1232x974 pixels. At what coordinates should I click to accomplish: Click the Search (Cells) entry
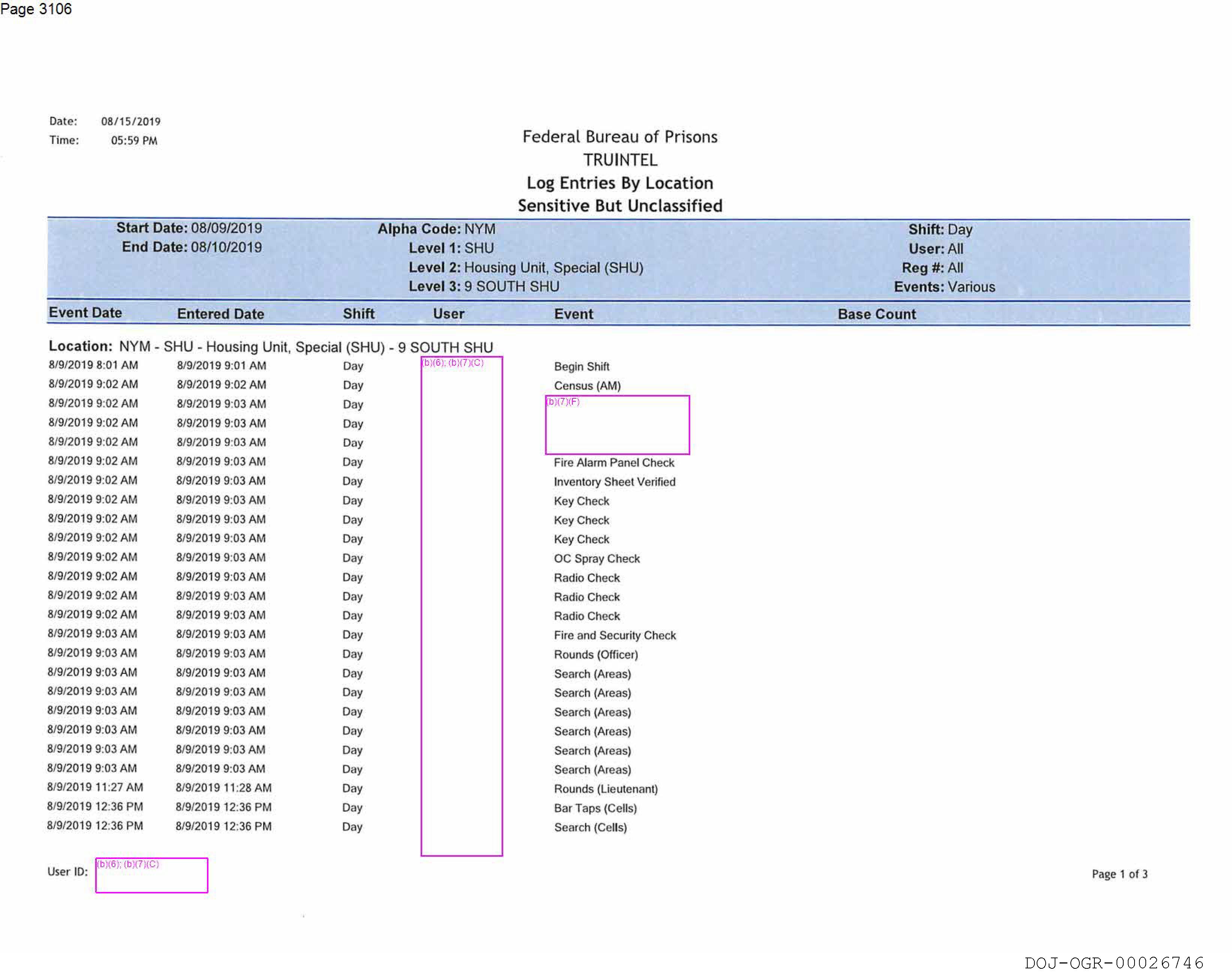[x=591, y=827]
